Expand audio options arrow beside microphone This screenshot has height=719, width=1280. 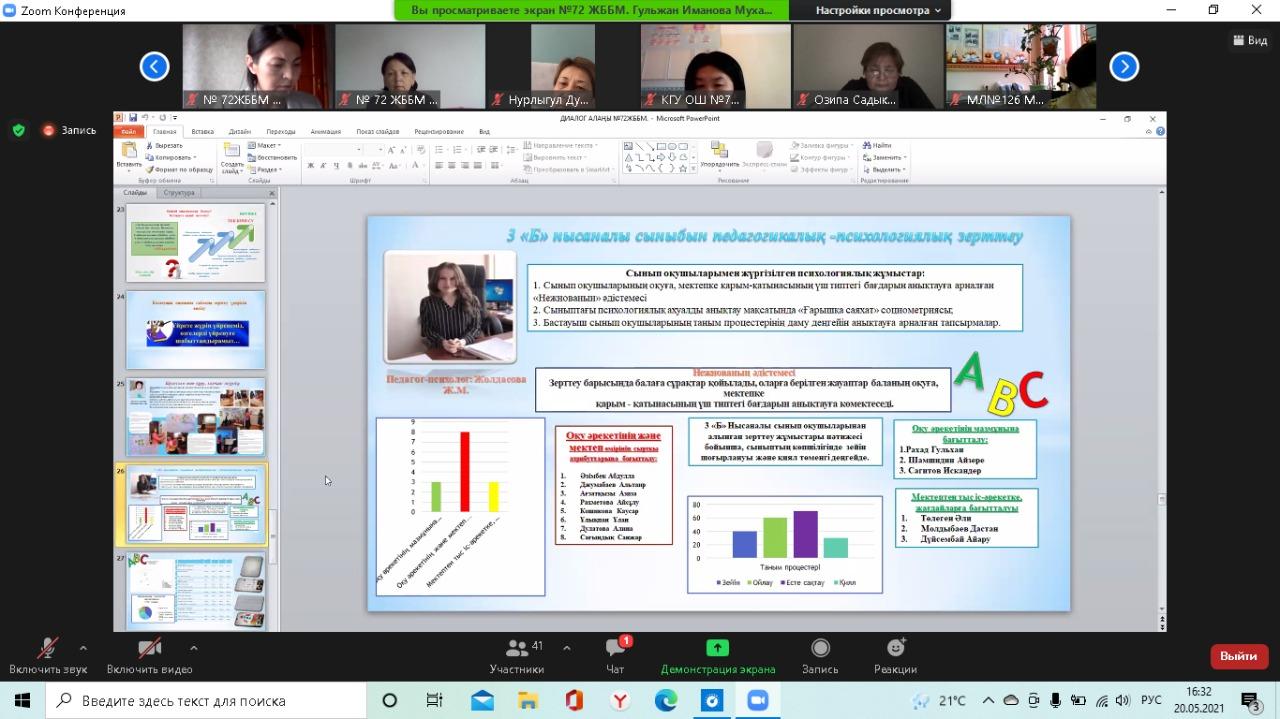coord(83,647)
